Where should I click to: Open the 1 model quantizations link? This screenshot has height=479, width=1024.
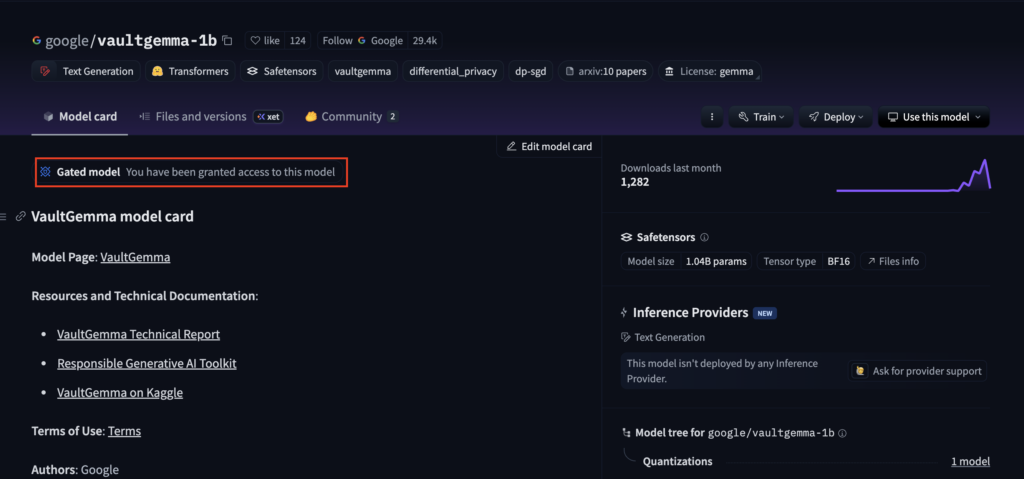coord(970,461)
